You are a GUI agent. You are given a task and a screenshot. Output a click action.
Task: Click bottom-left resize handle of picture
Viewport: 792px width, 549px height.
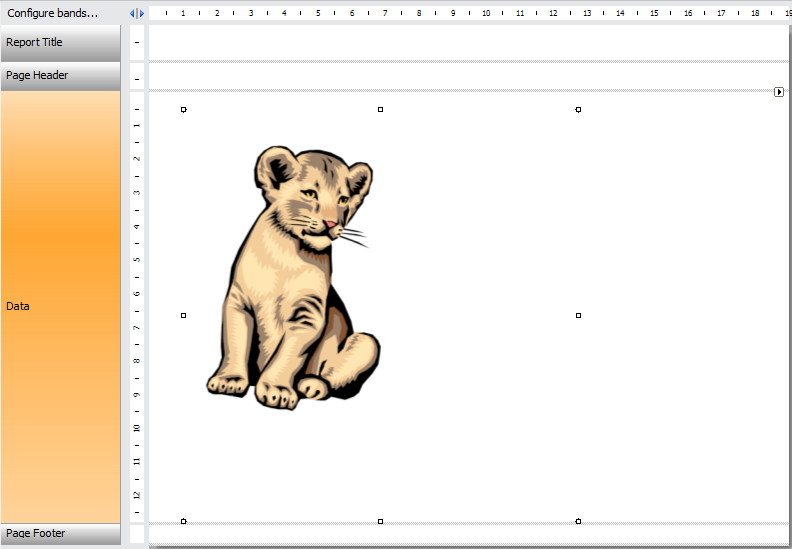point(183,521)
